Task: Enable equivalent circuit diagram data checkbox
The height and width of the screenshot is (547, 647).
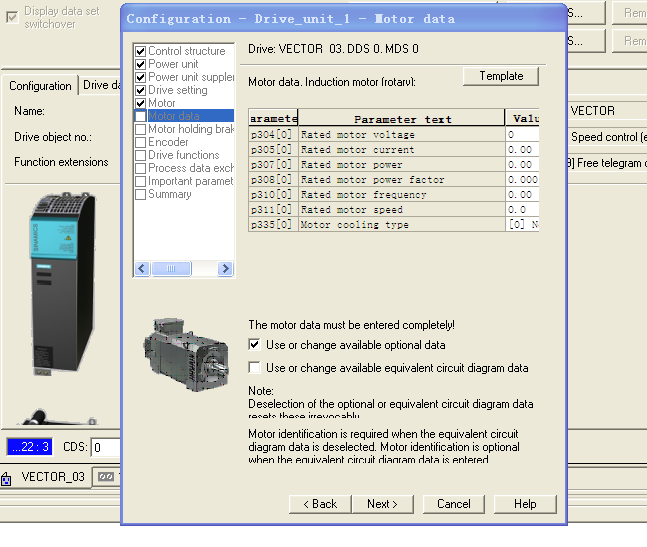Action: (x=255, y=368)
